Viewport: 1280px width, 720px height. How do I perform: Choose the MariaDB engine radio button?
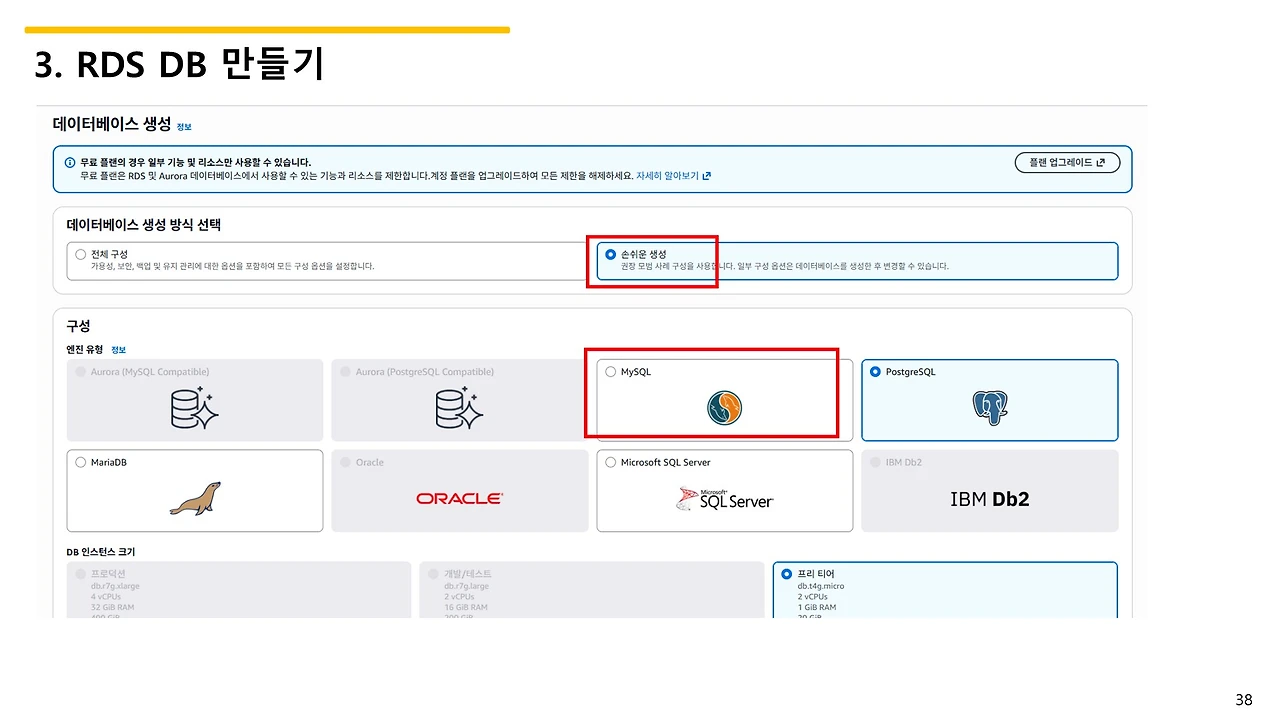81,462
